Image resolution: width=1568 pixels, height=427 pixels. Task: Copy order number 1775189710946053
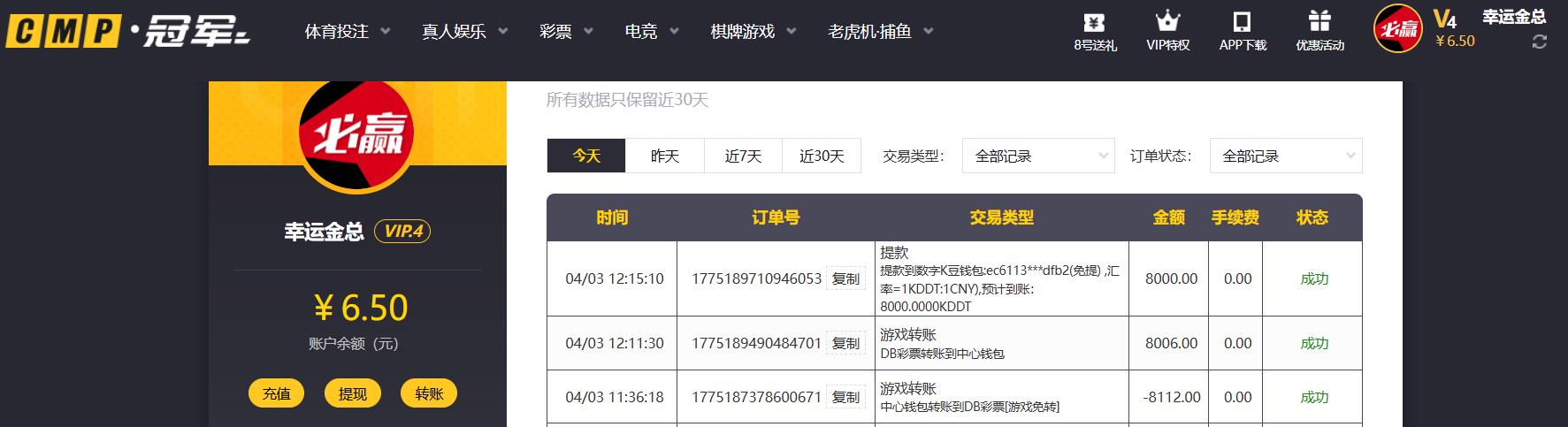845,278
